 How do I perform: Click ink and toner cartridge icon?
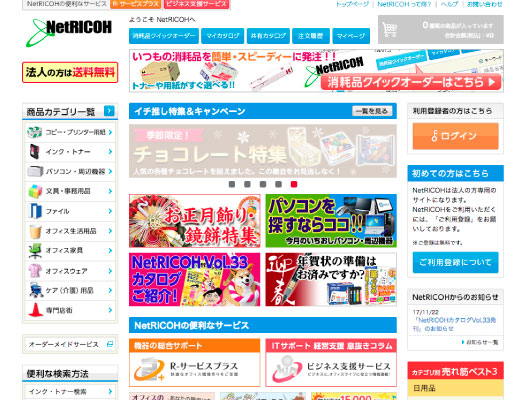pyautogui.click(x=34, y=152)
